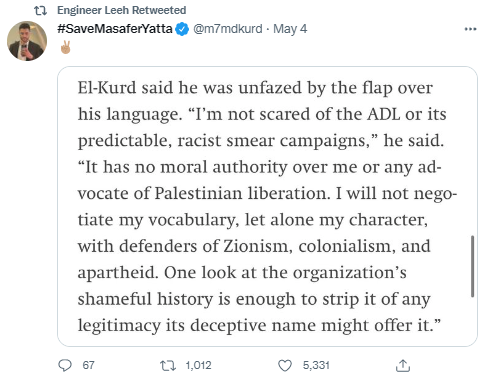
Task: Open the three-dot more options menu
Action: [x=470, y=29]
